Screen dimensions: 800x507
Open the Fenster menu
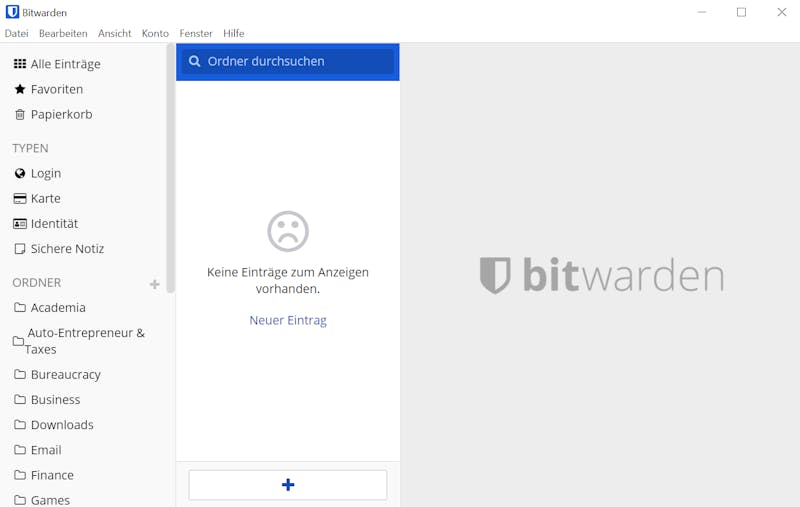pos(196,33)
